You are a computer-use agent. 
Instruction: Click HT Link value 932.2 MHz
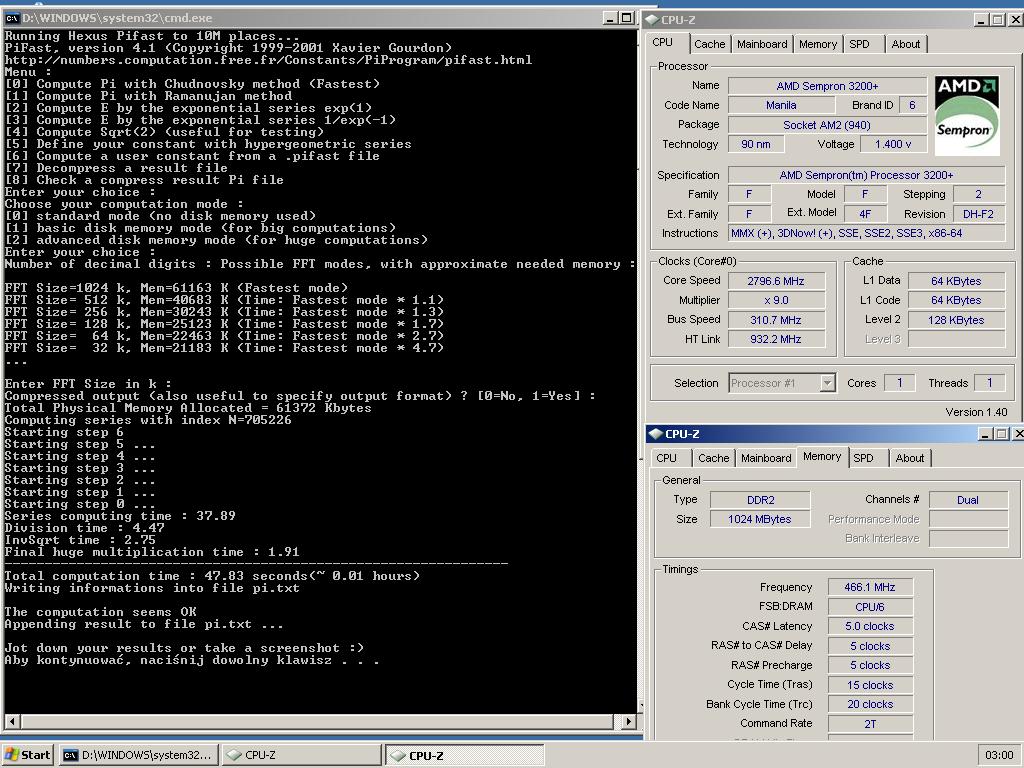click(776, 339)
